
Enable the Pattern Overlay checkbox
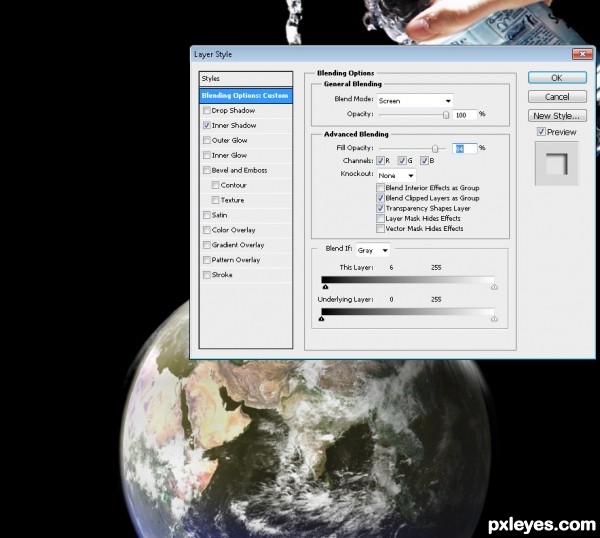(207, 259)
